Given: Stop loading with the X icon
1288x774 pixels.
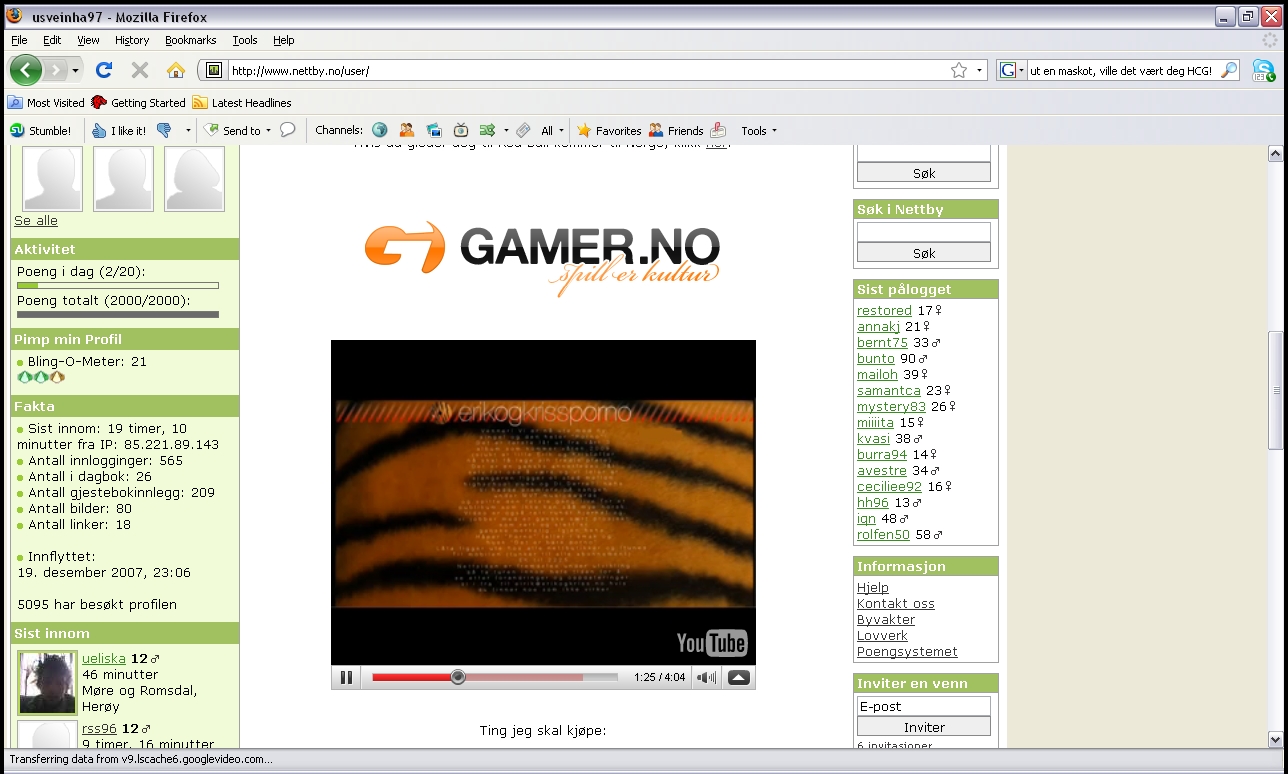Looking at the screenshot, I should (x=140, y=70).
